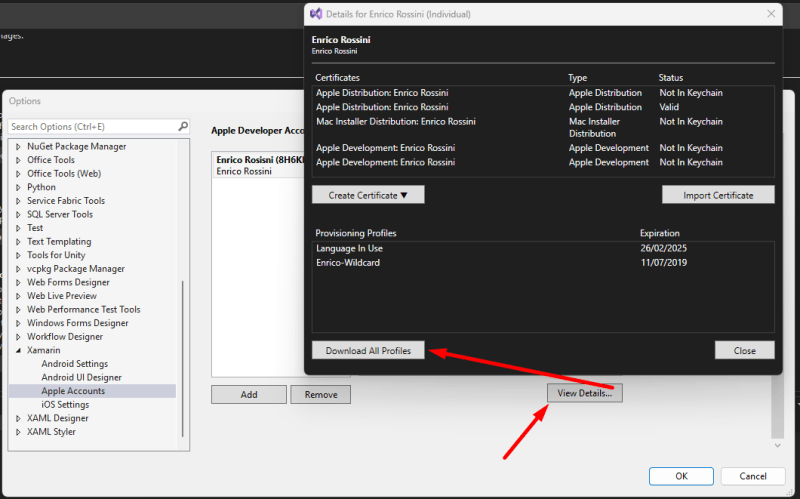Cancel the Options dialog
Viewport: 800px width, 499px height.
(x=753, y=476)
